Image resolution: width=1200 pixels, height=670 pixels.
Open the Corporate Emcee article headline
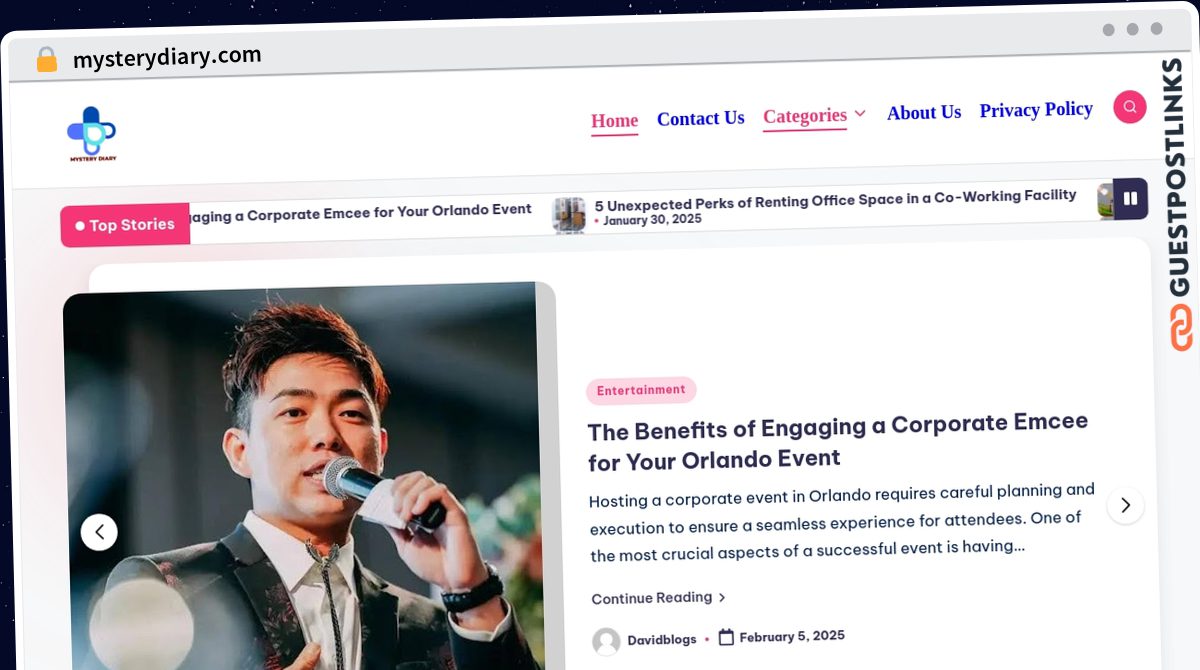pyautogui.click(x=837, y=441)
